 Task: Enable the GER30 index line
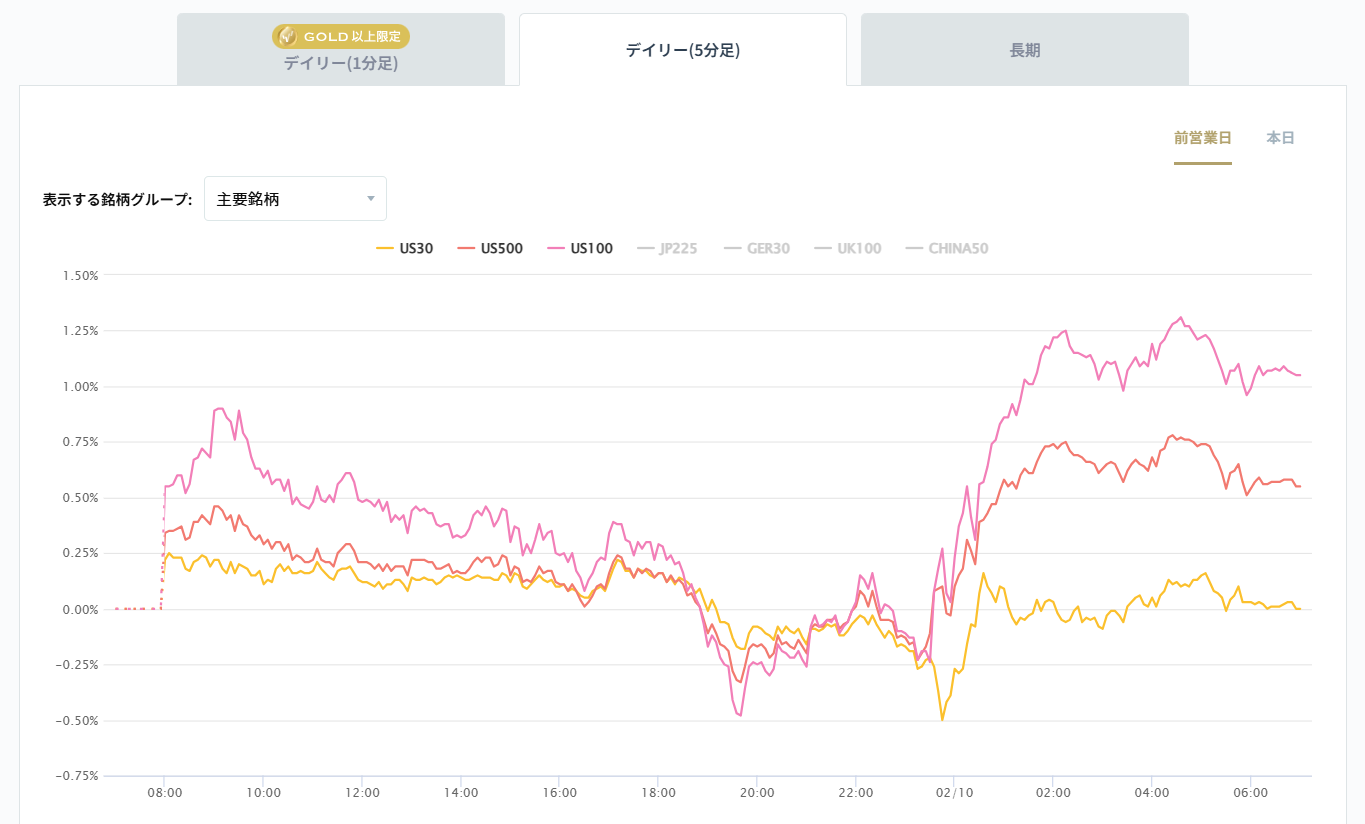pyautogui.click(x=766, y=248)
